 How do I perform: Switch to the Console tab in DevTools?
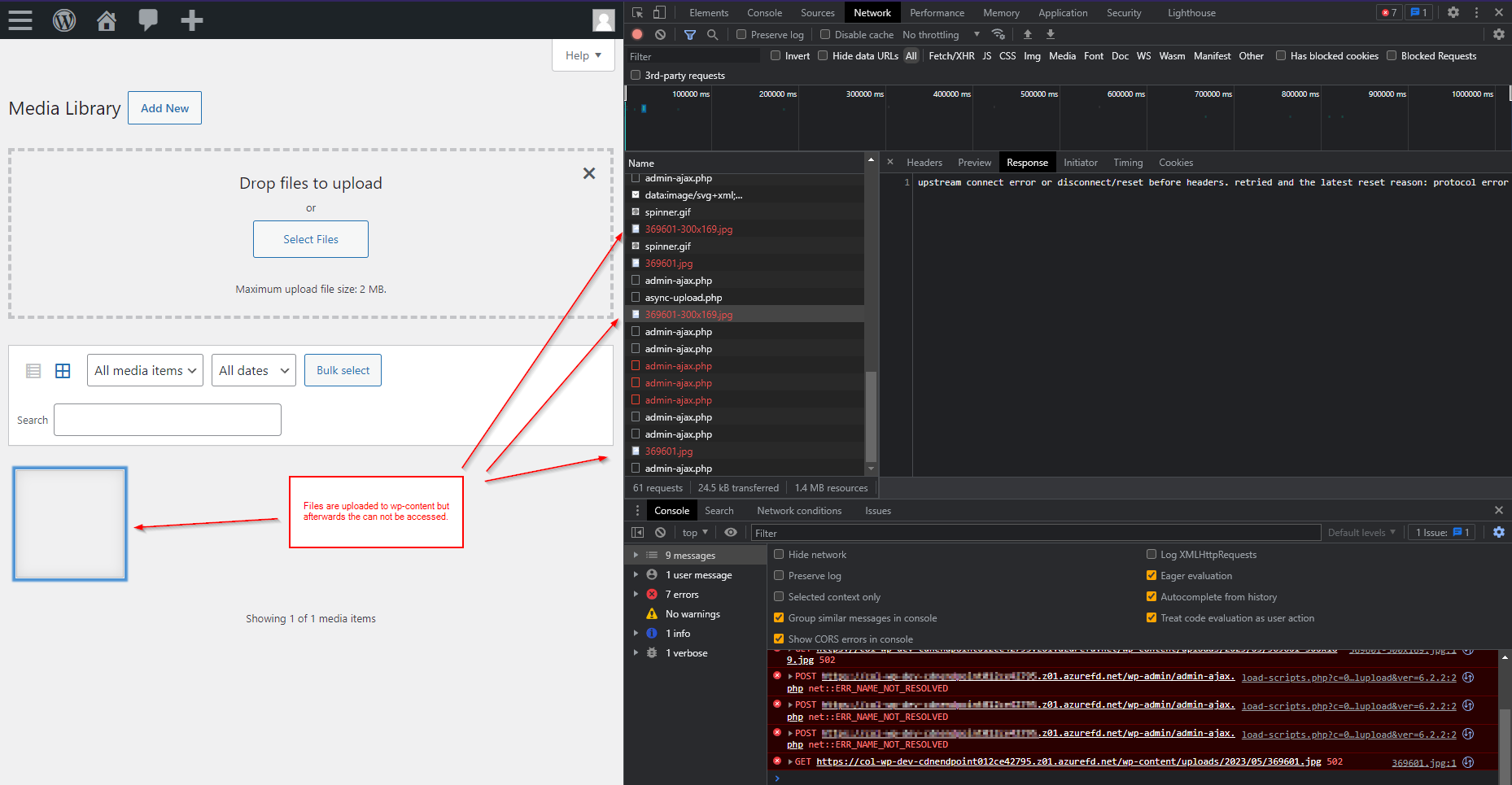point(763,12)
